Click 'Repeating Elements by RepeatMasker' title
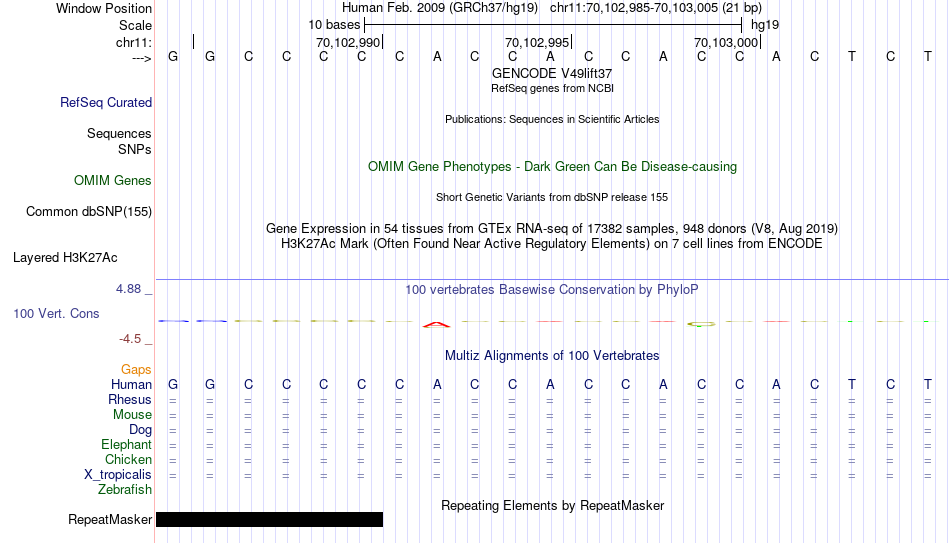 point(553,505)
